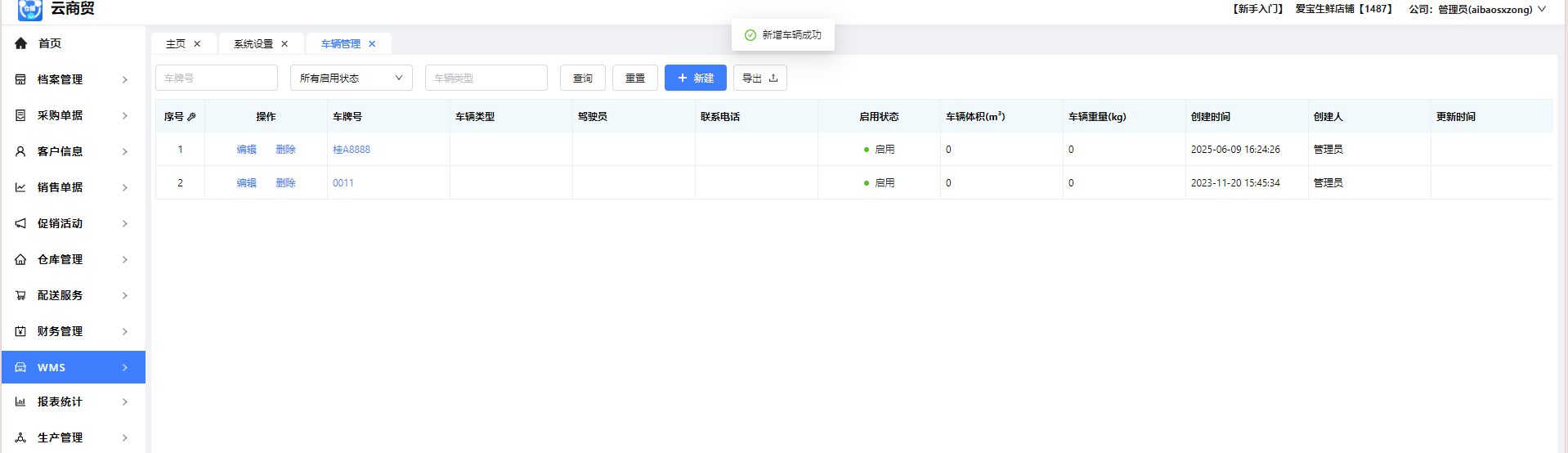Viewport: 1568px width, 453px height.
Task: Click the 云商贸 logo icon
Action: (29, 10)
